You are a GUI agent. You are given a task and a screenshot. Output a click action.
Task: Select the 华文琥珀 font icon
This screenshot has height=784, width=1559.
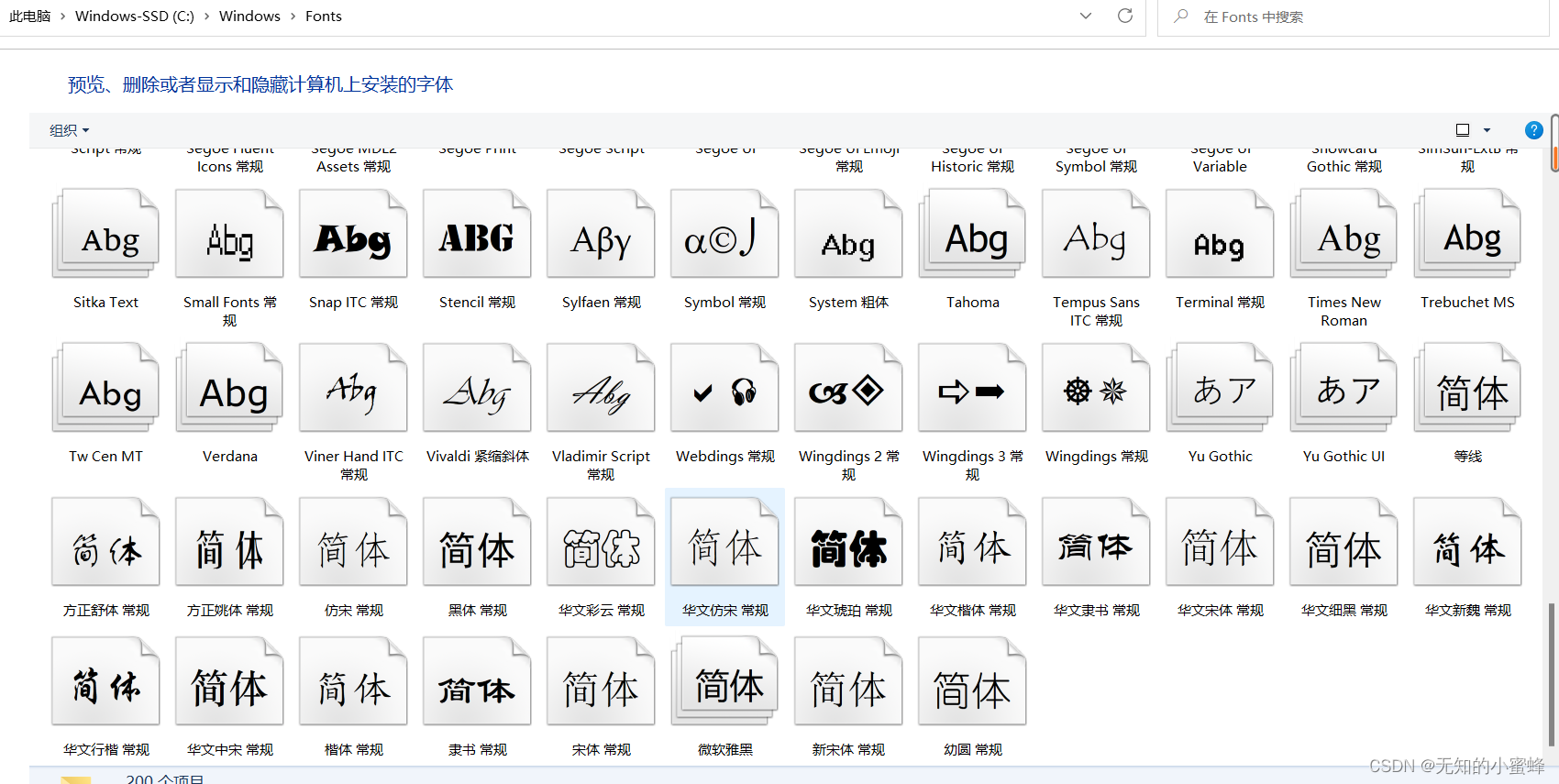coord(848,542)
